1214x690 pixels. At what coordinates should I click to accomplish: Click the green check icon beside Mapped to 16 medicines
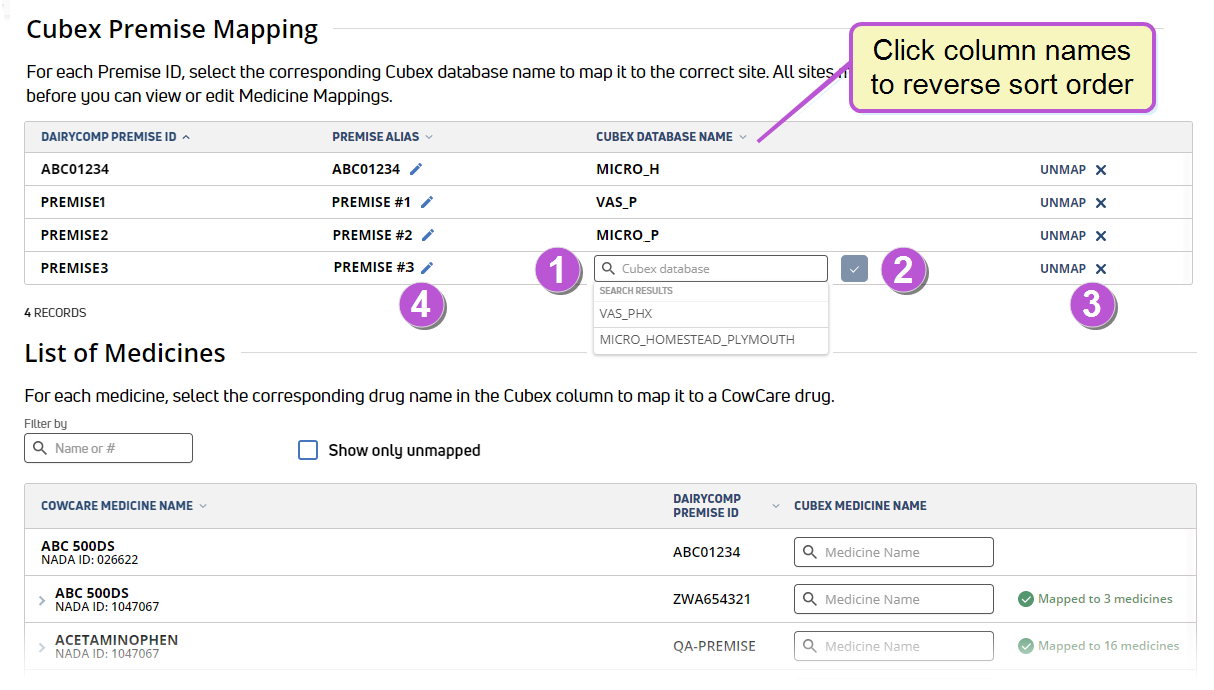1025,646
